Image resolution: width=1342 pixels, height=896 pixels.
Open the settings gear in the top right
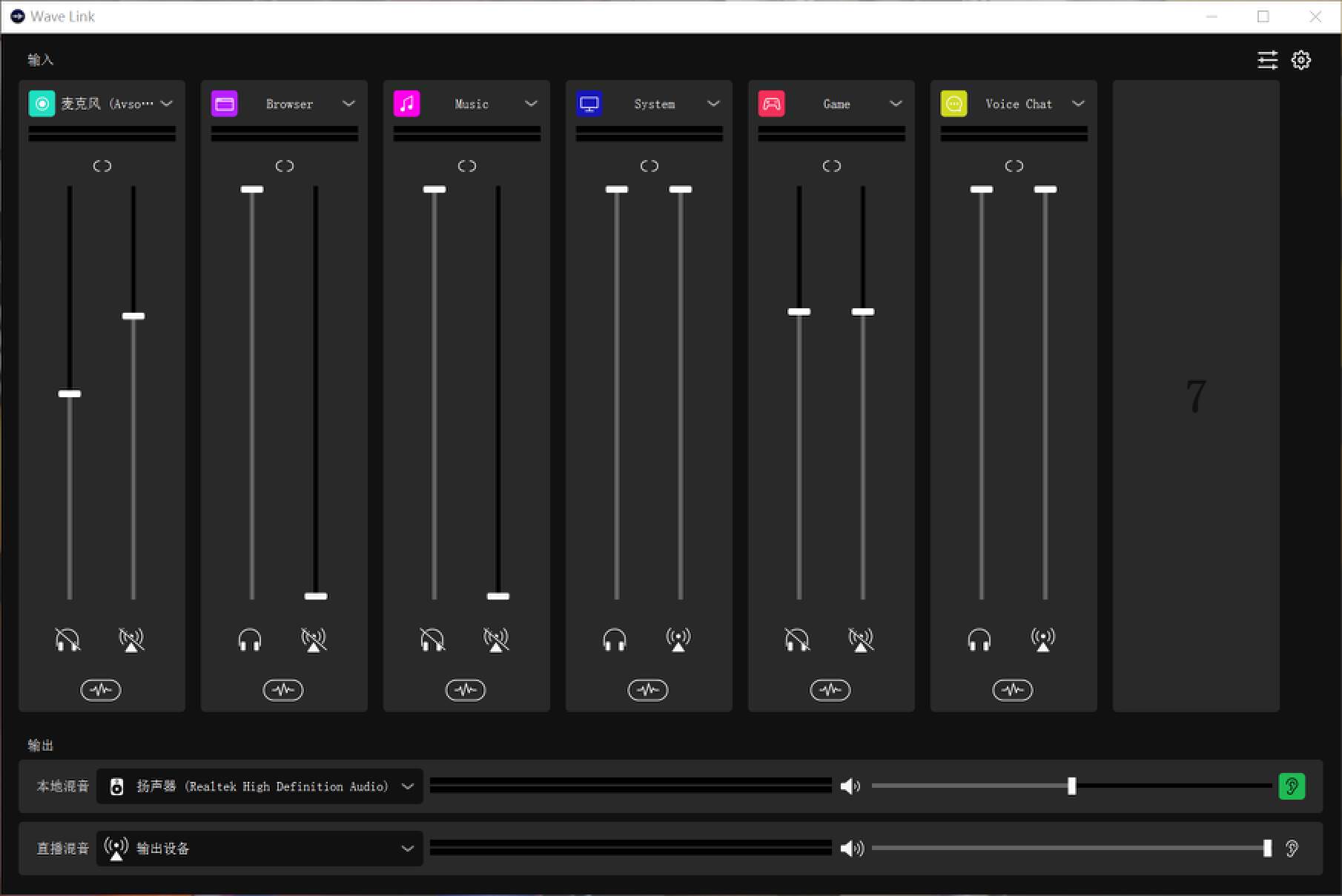[1301, 60]
